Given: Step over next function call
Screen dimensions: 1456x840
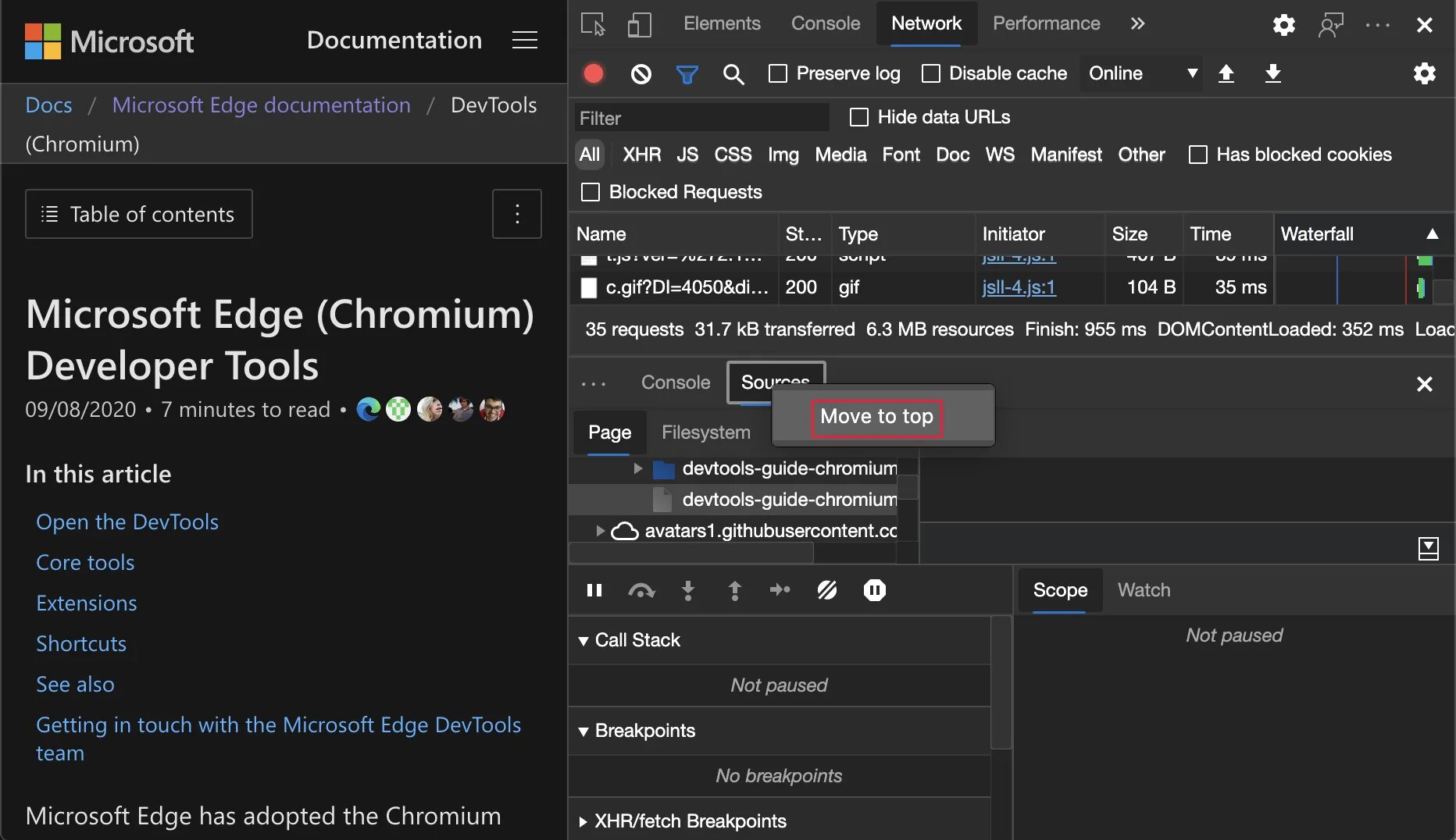Looking at the screenshot, I should (641, 590).
